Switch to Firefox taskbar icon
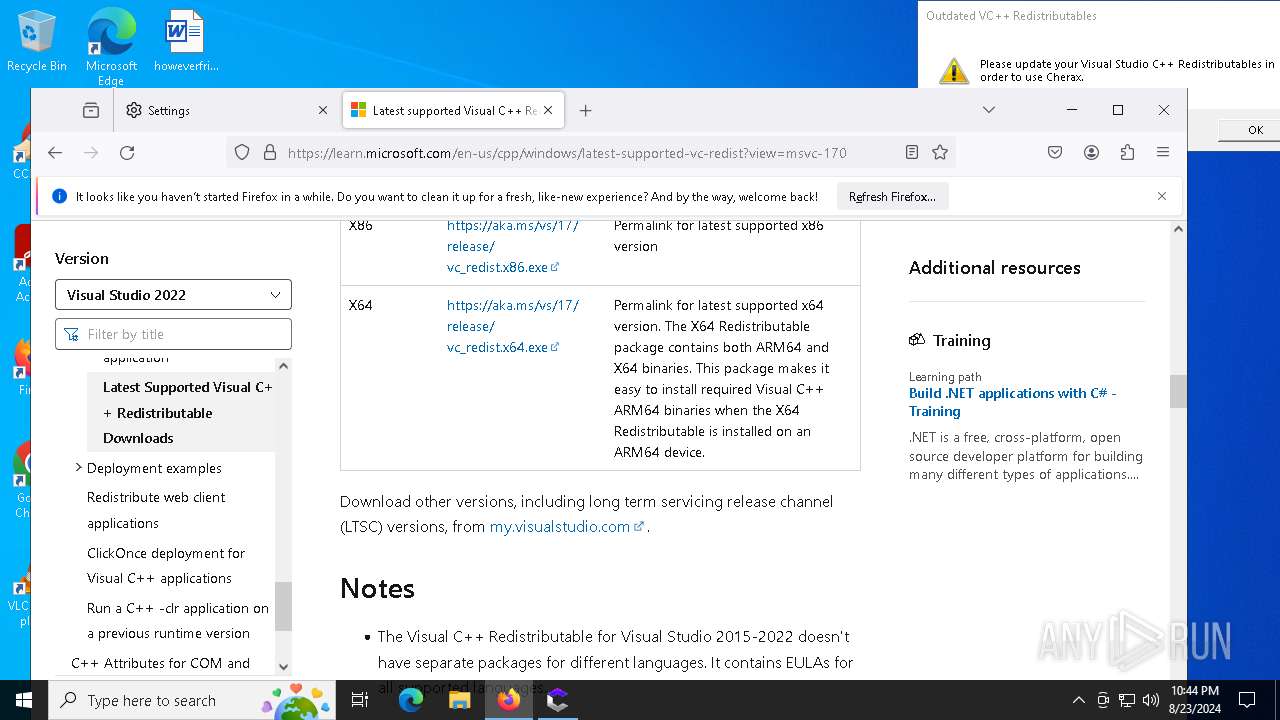 [509, 700]
